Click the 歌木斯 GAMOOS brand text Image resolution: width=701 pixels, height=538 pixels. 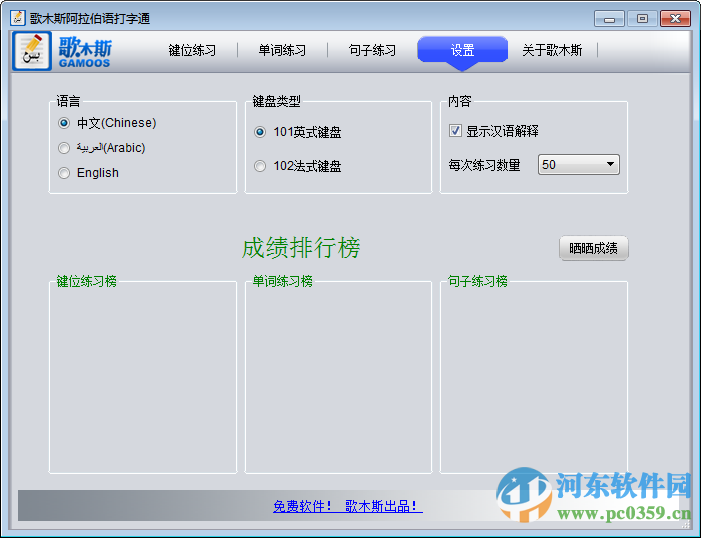(85, 52)
